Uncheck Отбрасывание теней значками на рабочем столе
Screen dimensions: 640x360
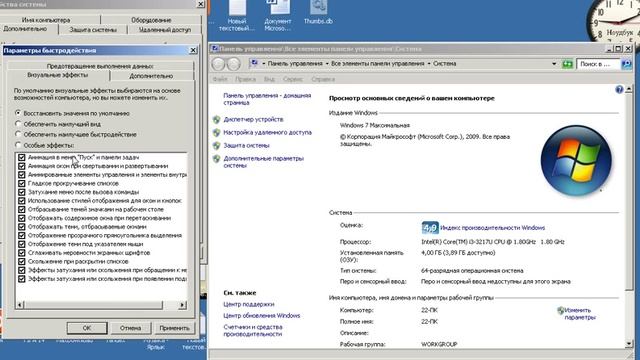(22, 209)
